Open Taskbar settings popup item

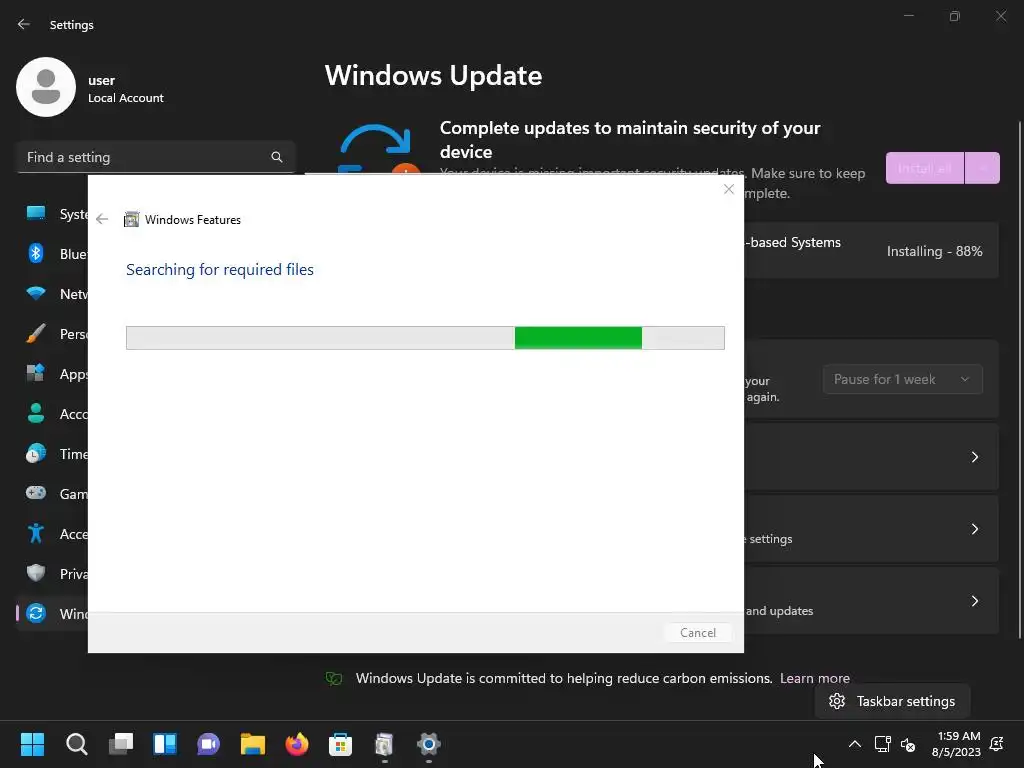coord(892,701)
